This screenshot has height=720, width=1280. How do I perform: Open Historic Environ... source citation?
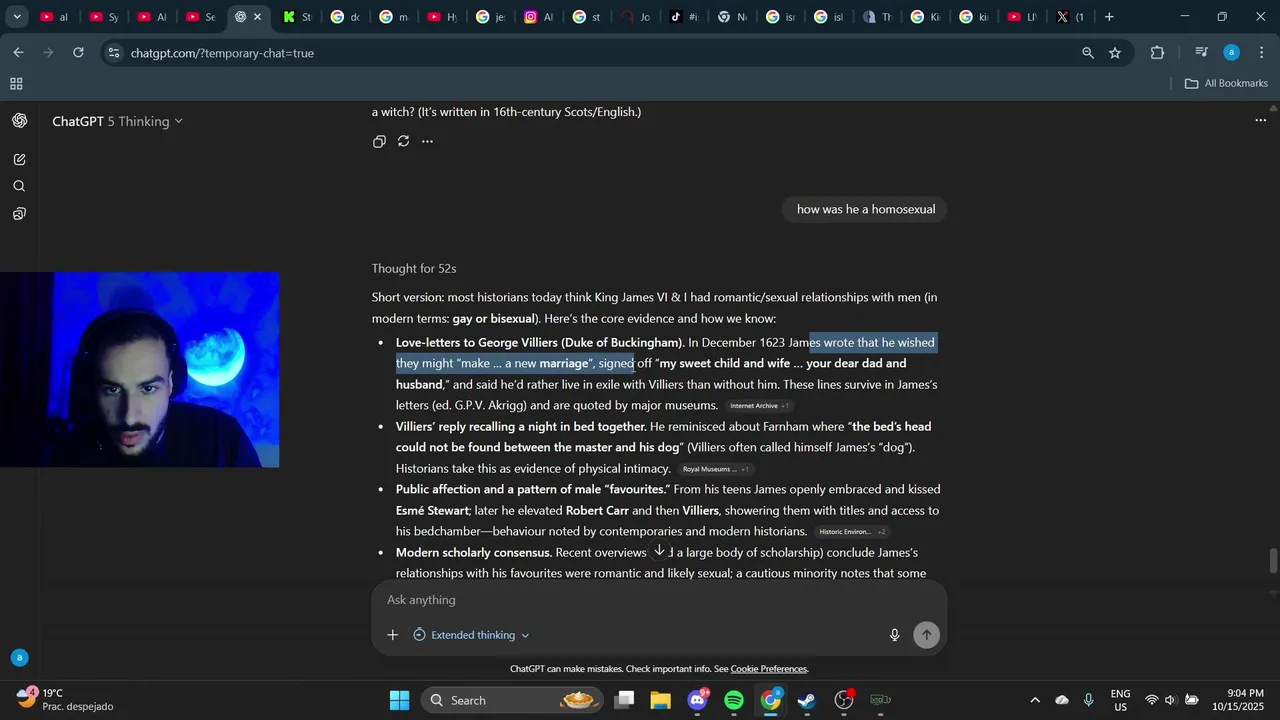852,532
